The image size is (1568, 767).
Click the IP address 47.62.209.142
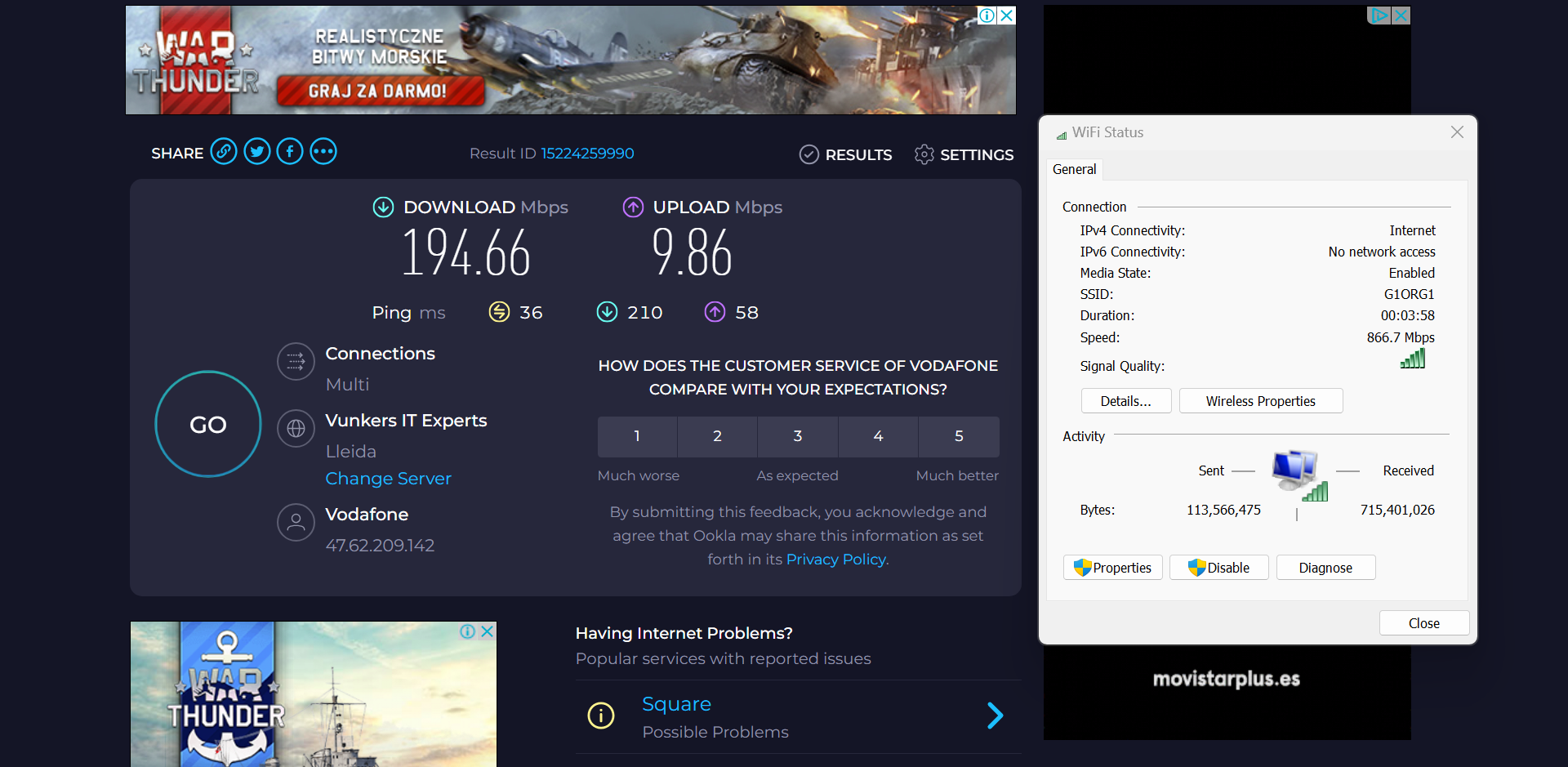click(x=380, y=546)
